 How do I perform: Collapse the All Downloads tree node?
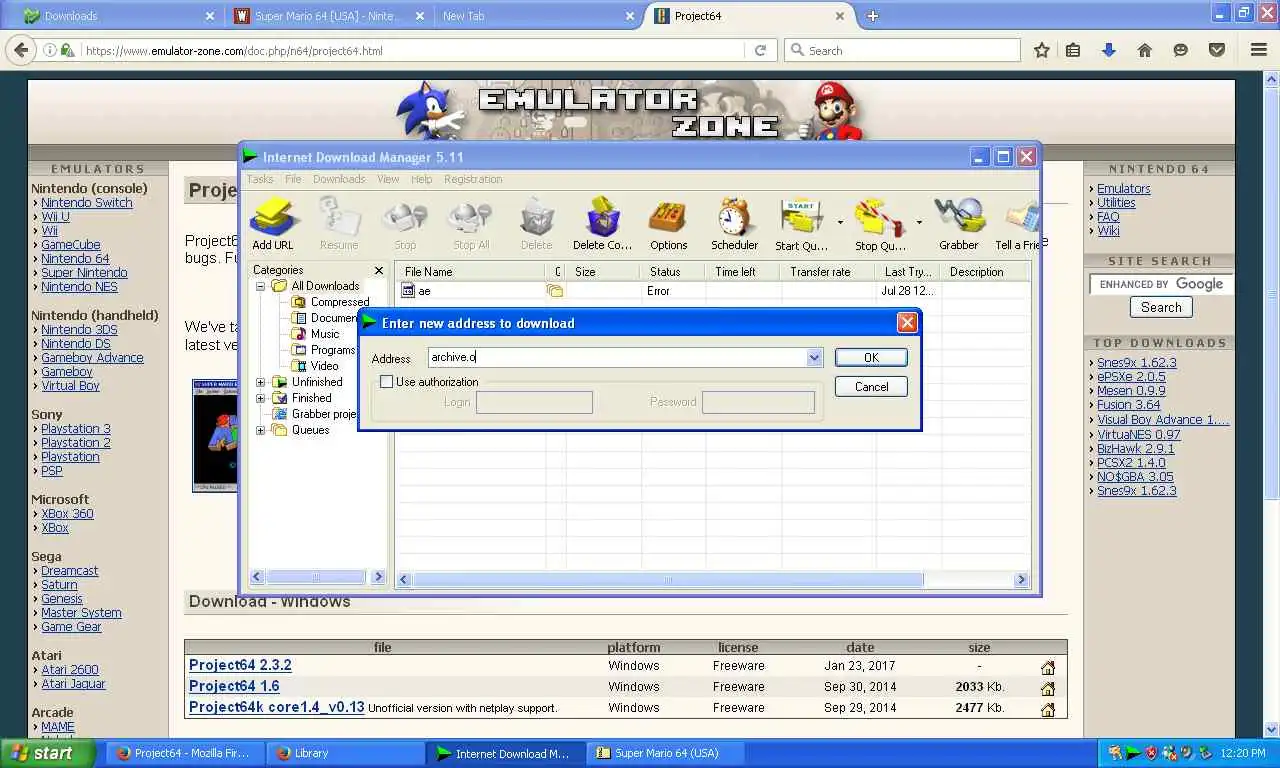coord(261,286)
